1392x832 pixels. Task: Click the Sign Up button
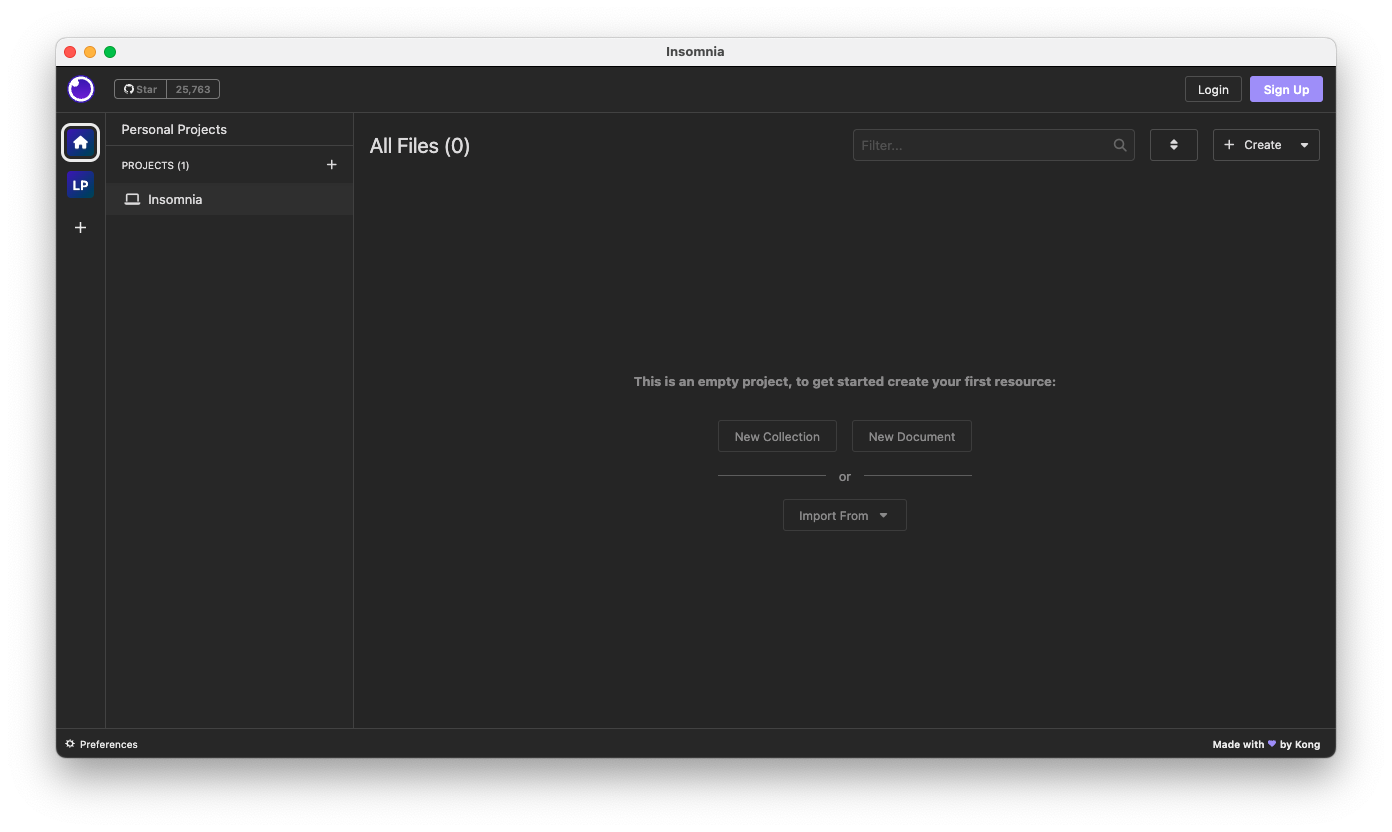pos(1286,89)
